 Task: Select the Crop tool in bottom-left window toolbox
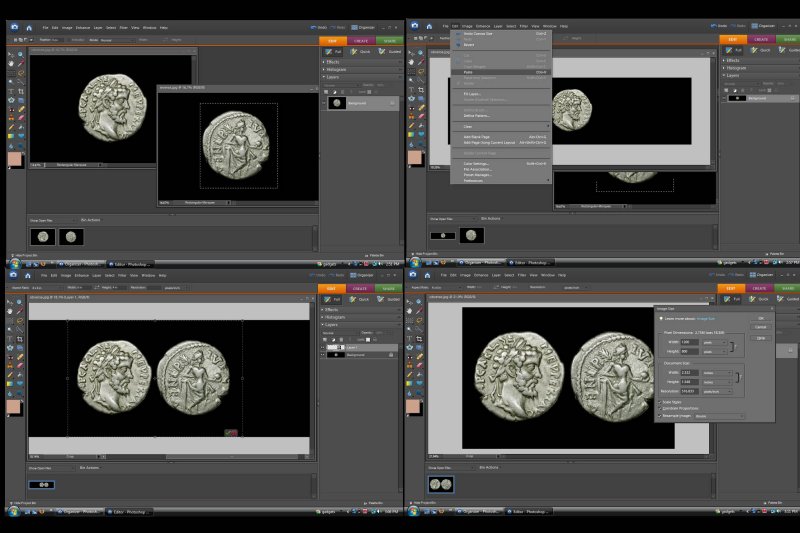(x=21, y=341)
